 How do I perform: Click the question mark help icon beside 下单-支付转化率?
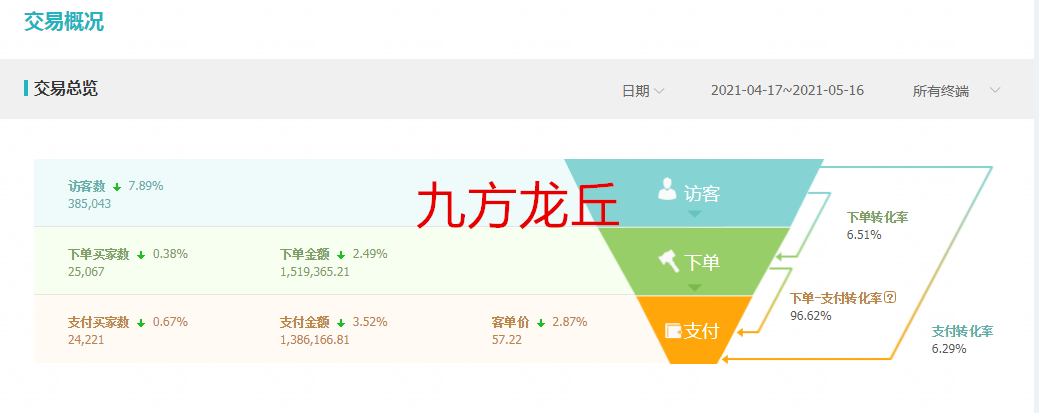[891, 298]
